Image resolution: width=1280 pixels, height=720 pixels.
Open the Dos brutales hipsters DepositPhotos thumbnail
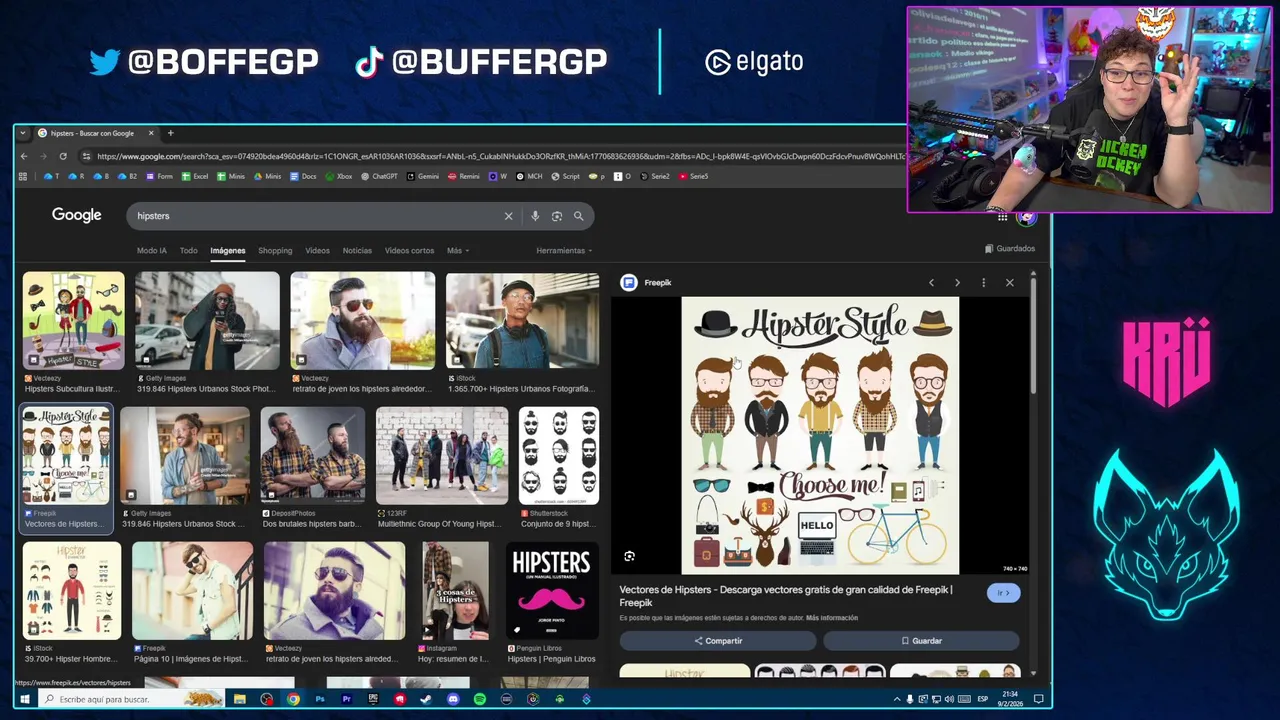[313, 455]
